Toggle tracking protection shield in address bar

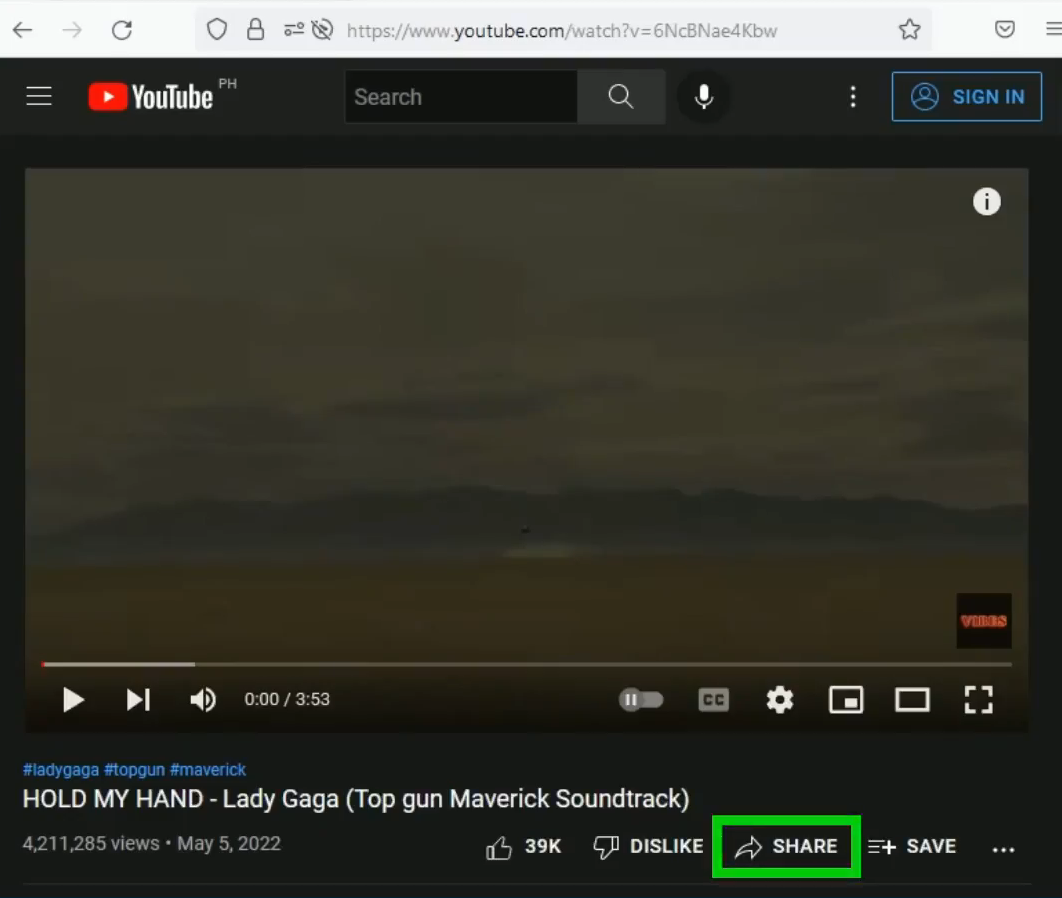click(216, 29)
